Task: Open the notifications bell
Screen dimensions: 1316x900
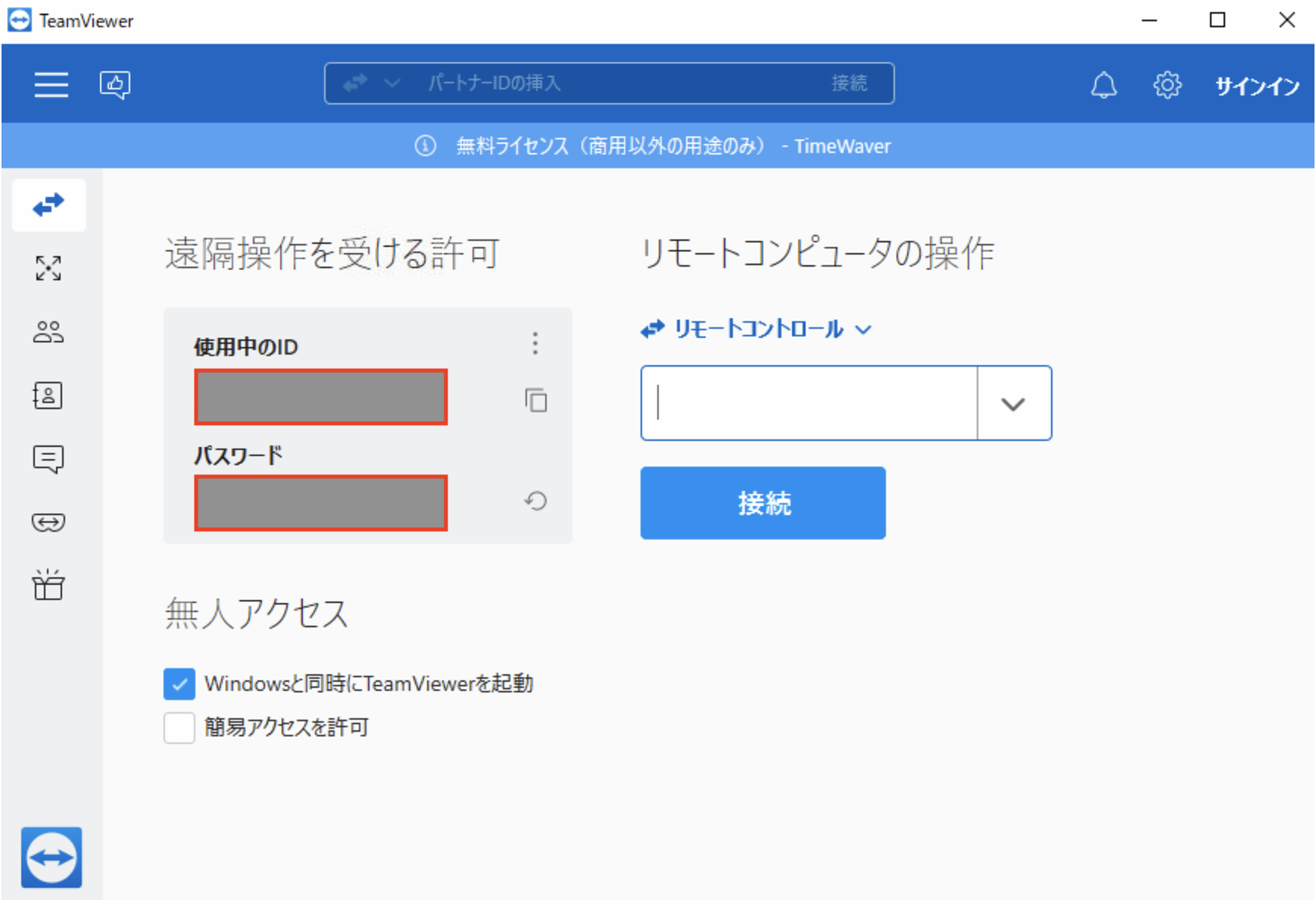Action: click(x=1103, y=85)
